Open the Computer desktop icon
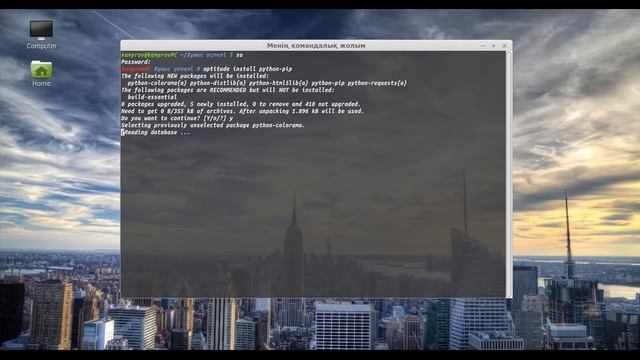The image size is (640, 360). (x=41, y=34)
